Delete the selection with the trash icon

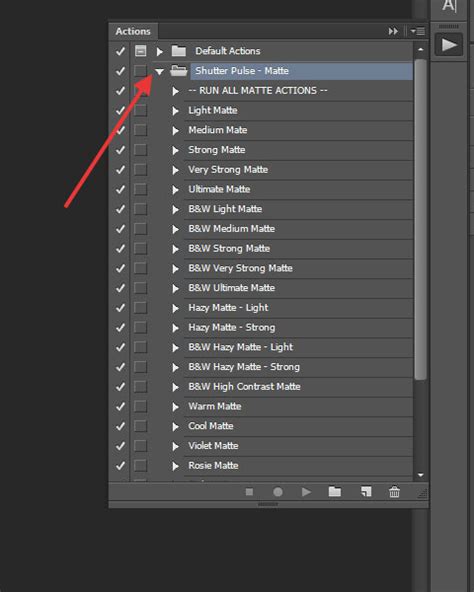pyautogui.click(x=394, y=492)
